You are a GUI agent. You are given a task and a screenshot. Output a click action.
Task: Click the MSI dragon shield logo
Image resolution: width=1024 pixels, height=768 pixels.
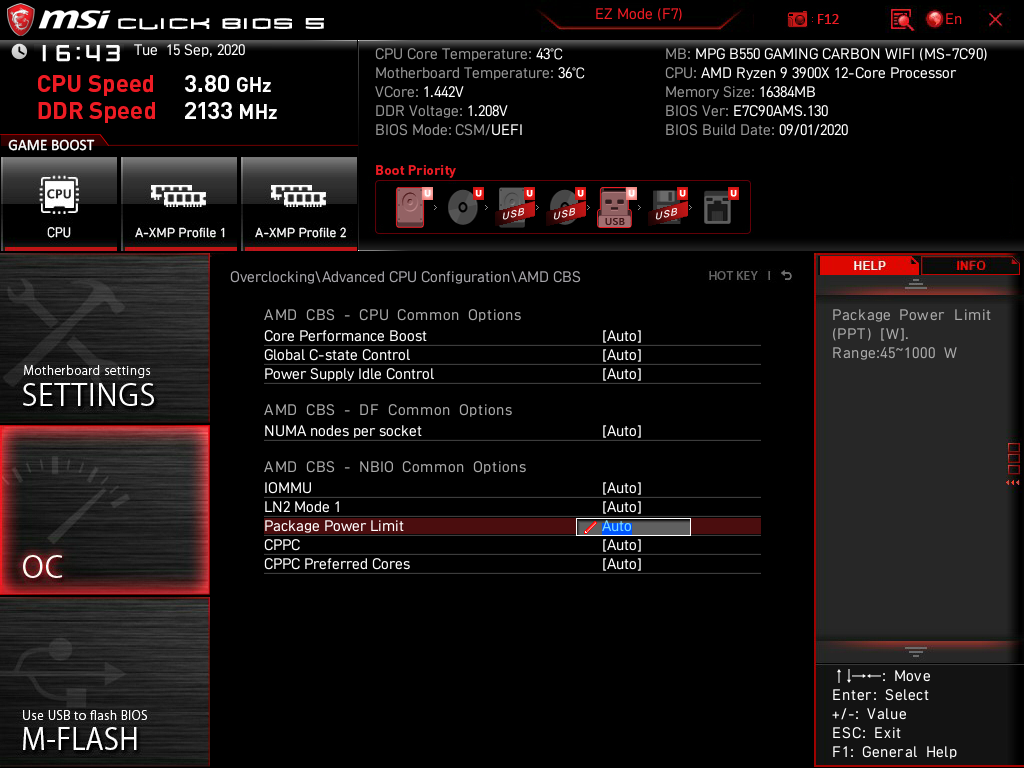[20, 20]
